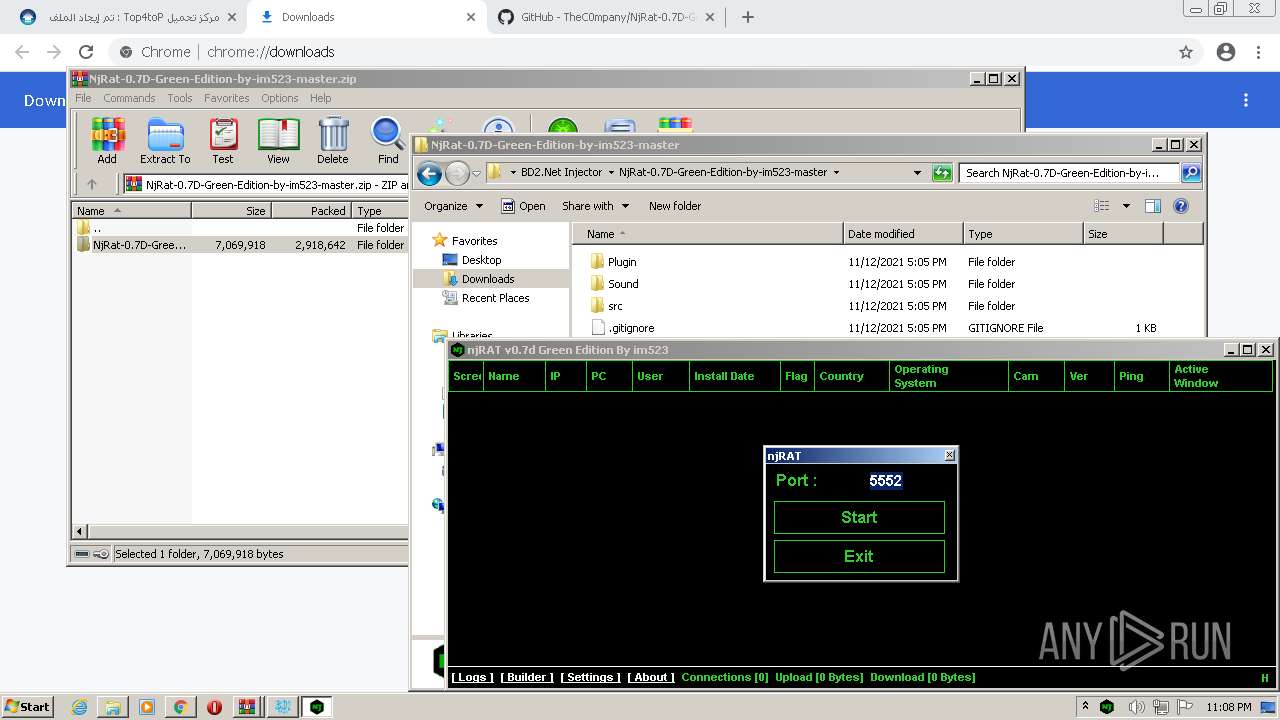This screenshot has width=1280, height=720.
Task: Select the .gitignore file in Explorer
Action: 631,328
